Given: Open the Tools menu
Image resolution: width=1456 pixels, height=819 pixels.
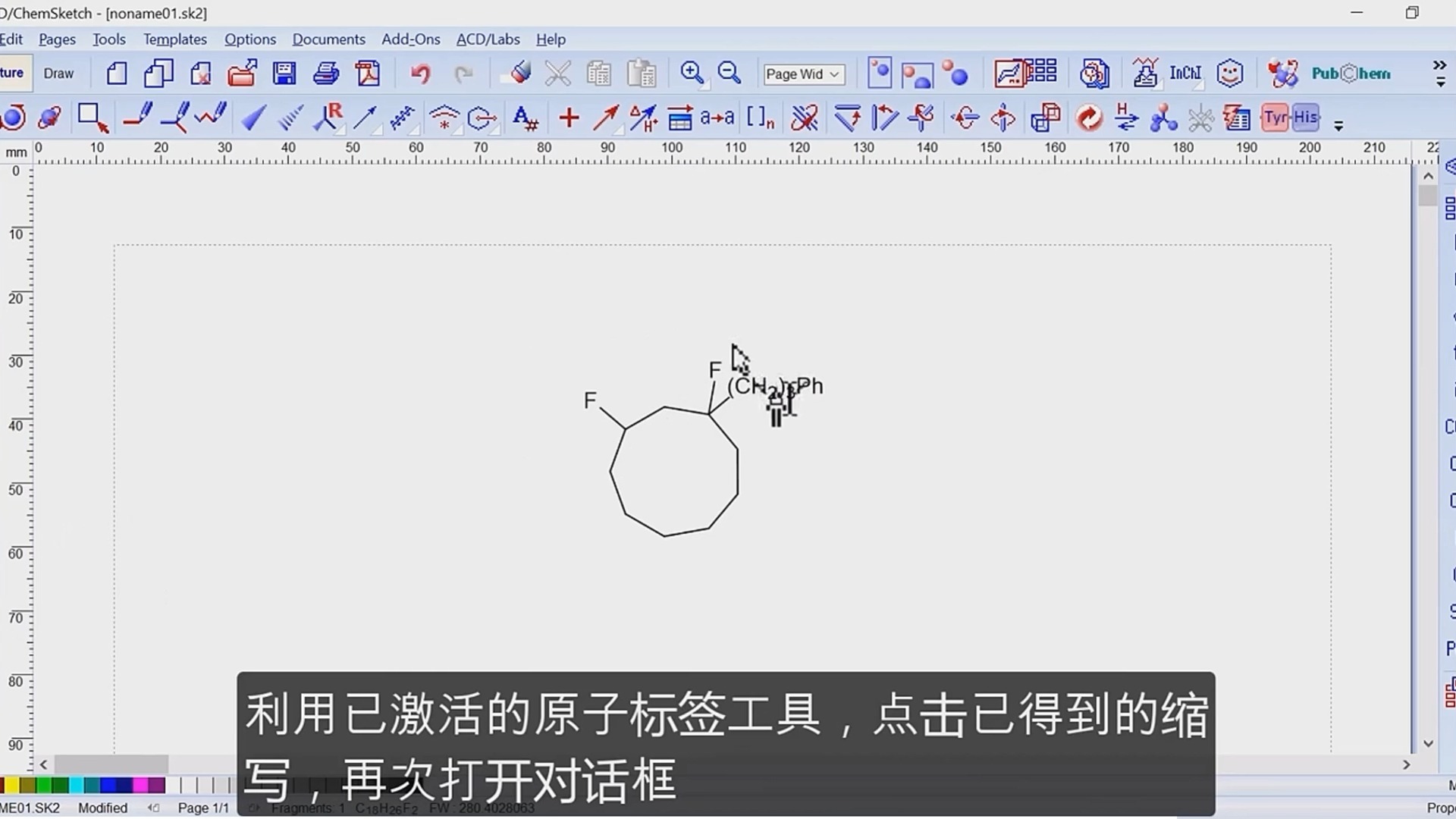Looking at the screenshot, I should click(x=109, y=39).
